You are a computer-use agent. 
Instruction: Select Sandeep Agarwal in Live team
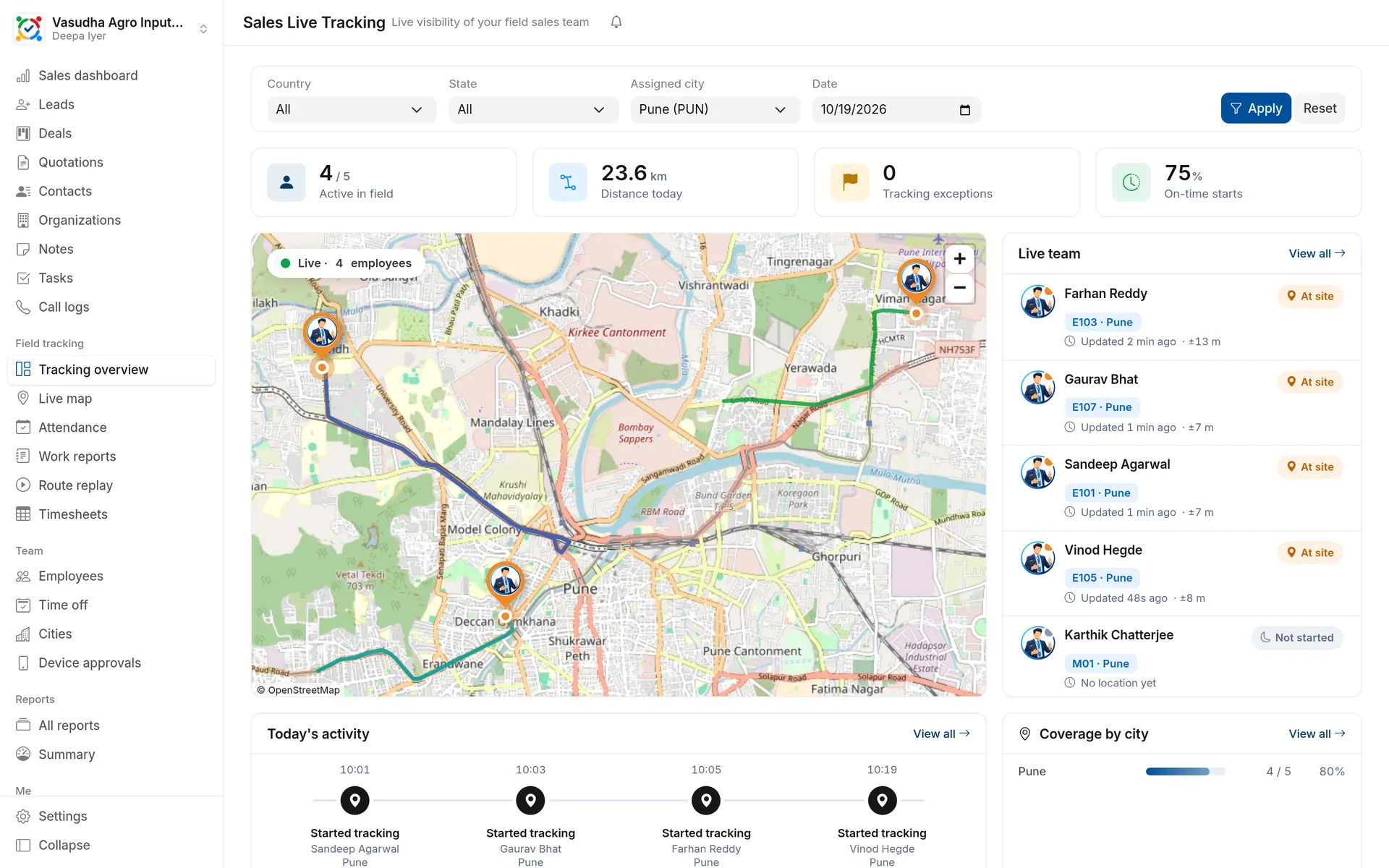(x=1181, y=488)
